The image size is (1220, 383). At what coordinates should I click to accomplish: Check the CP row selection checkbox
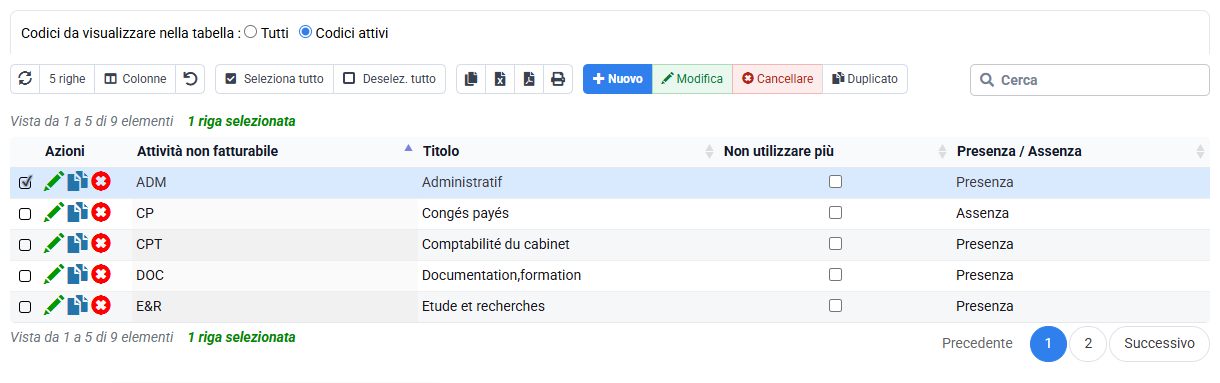pos(25,213)
